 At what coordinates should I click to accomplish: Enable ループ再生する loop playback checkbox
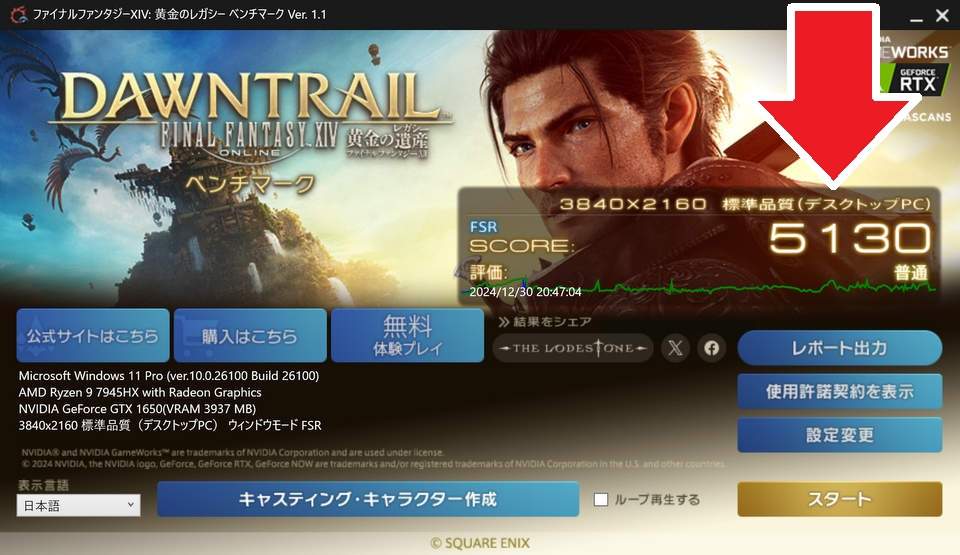[601, 499]
